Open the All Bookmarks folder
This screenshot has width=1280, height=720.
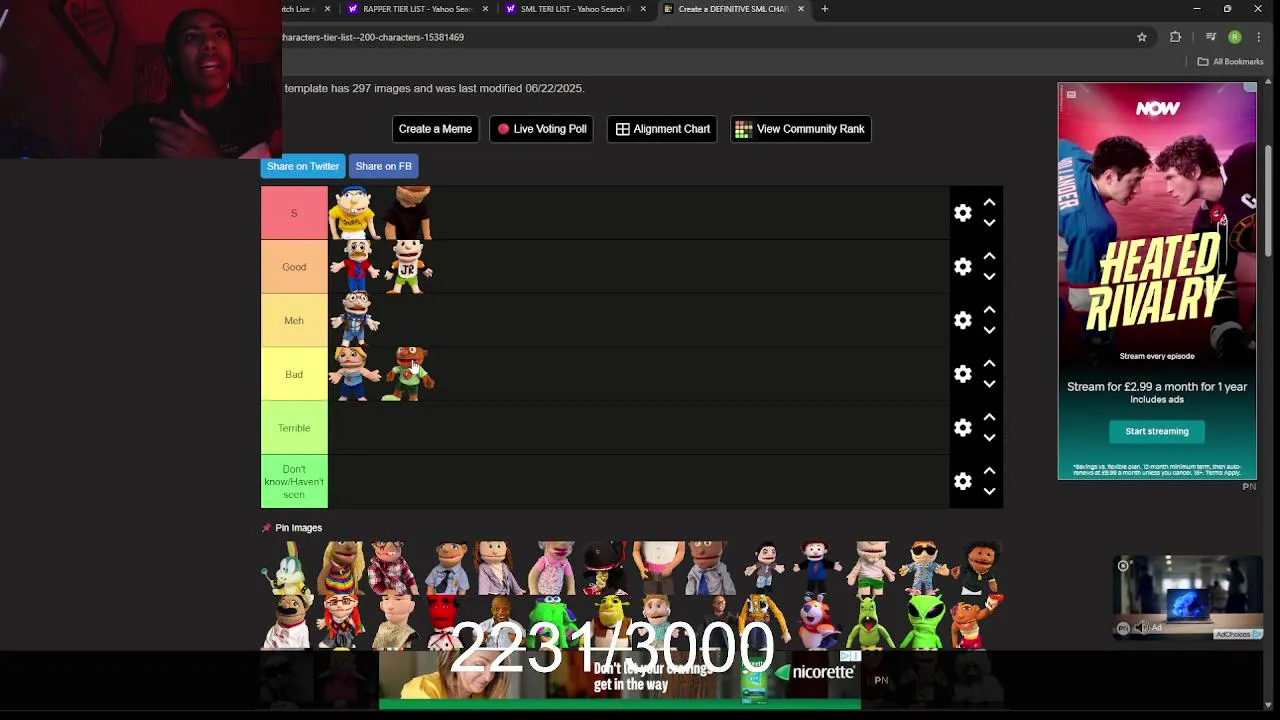(1230, 62)
